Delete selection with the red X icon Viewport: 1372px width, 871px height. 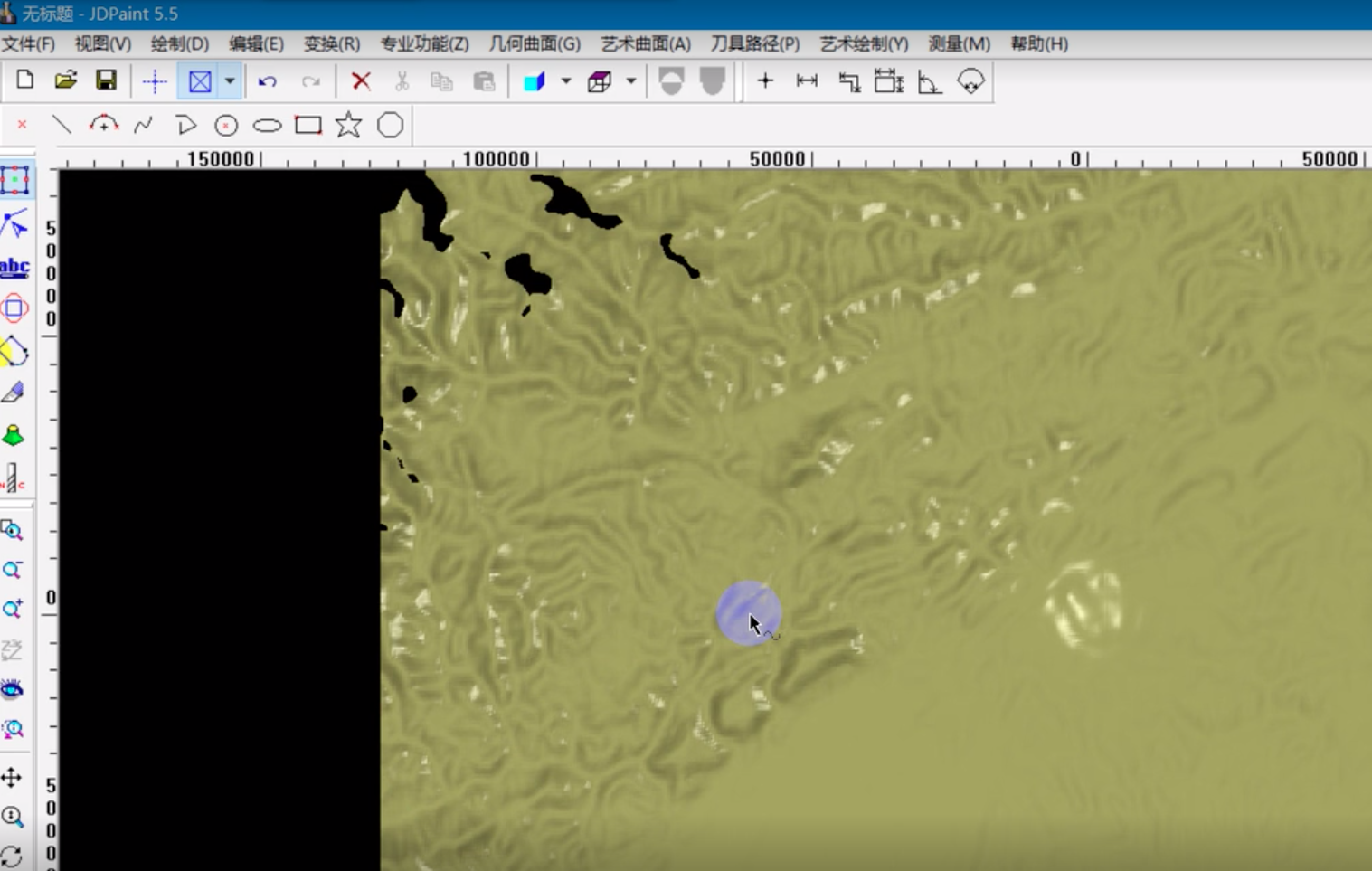coord(361,81)
